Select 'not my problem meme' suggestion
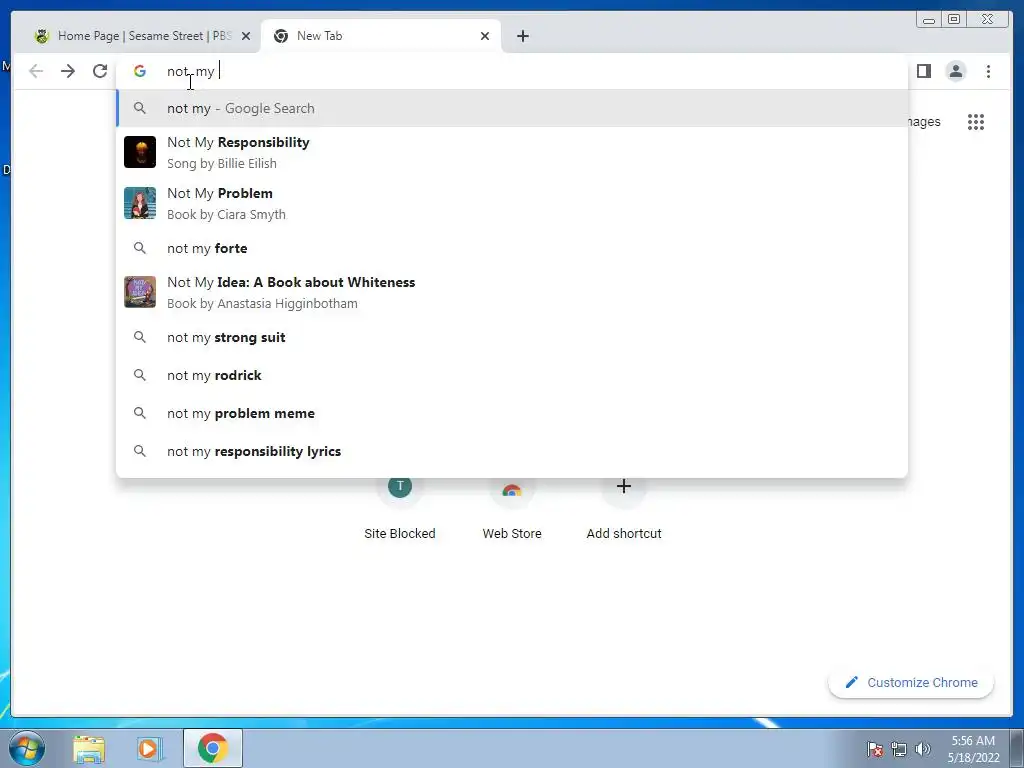Screen dimensions: 1024x768 click(x=512, y=413)
